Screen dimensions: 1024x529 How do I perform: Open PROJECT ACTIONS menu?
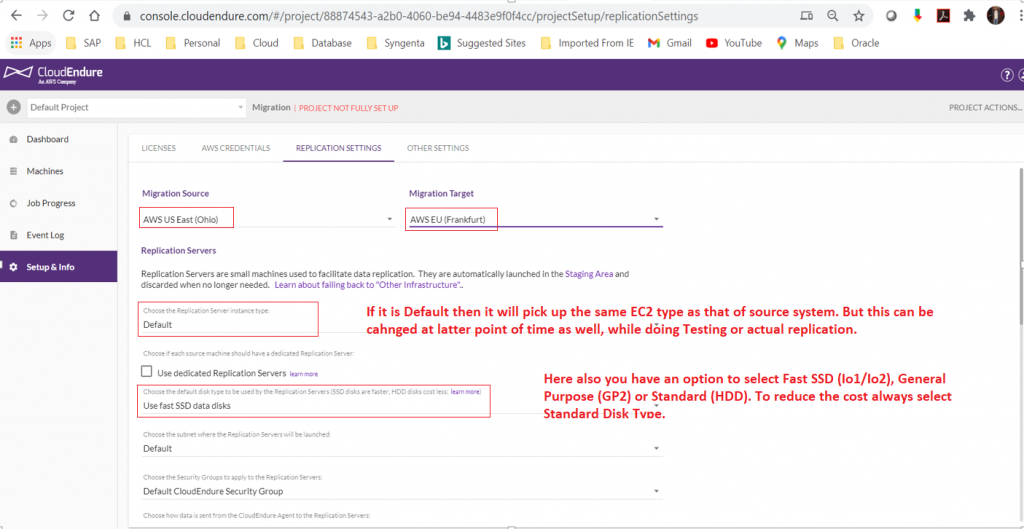click(985, 108)
